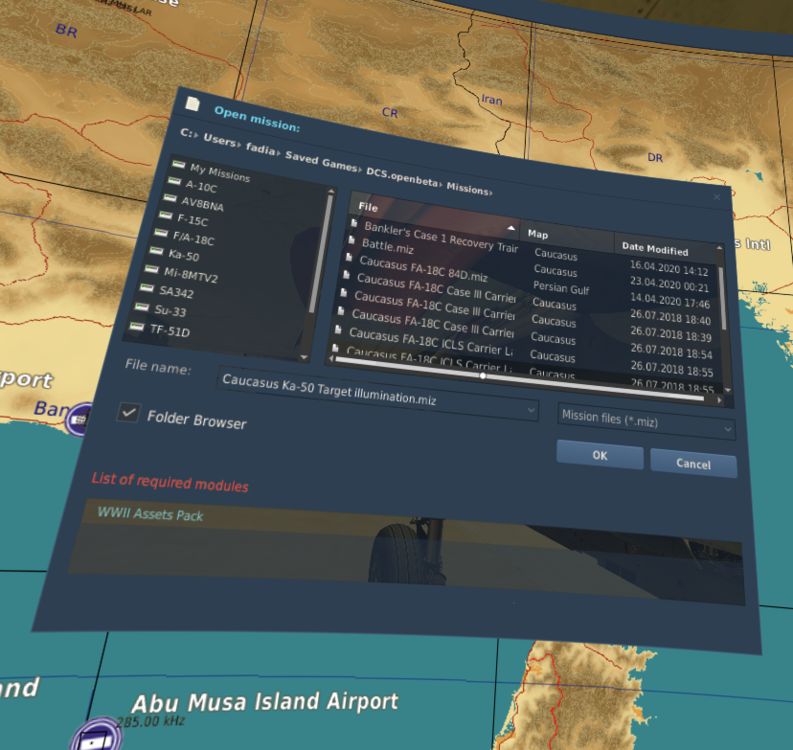Viewport: 793px width, 750px height.
Task: Click the folder icon next to TF-51D
Action: click(x=137, y=327)
